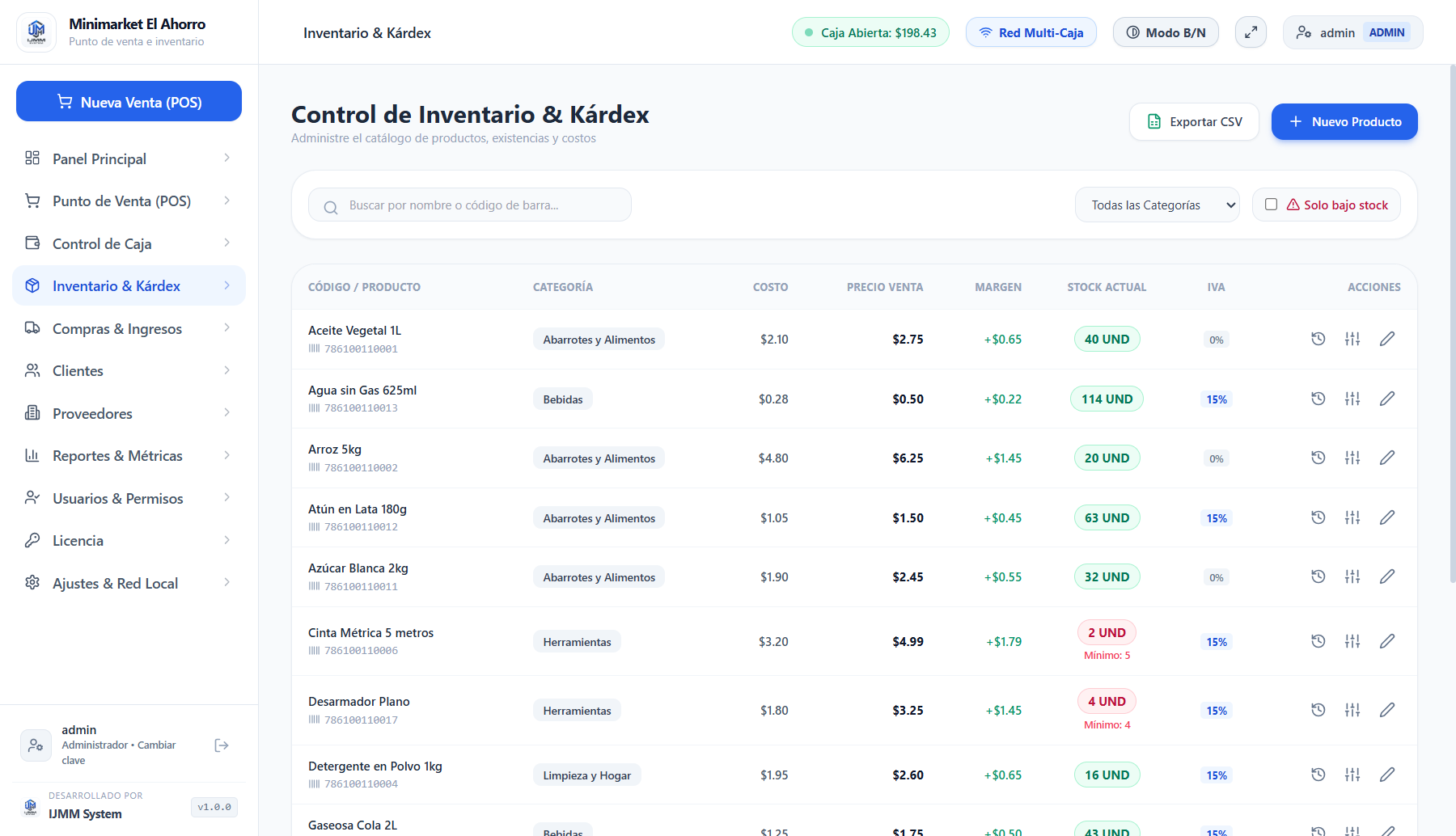Adjust stock sliders icon for Azúcar Blanca 2kg
This screenshot has height=836, width=1456.
pyautogui.click(x=1352, y=576)
